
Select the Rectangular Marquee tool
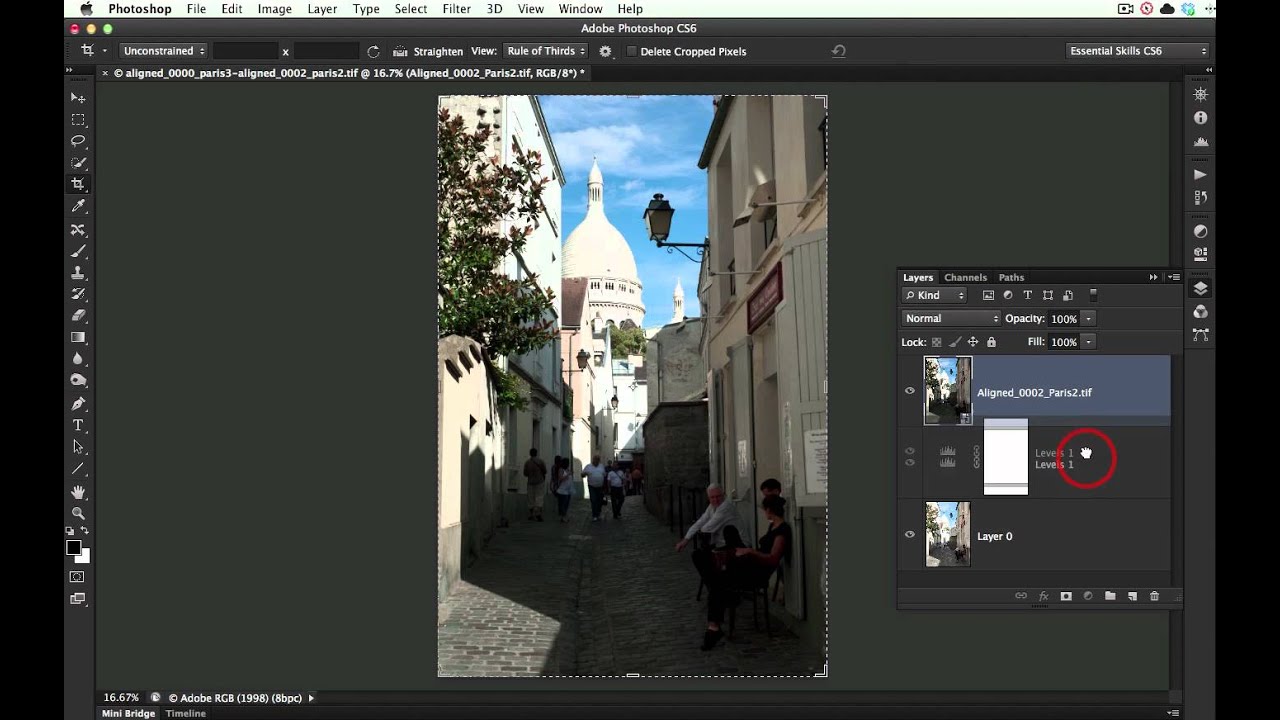(x=78, y=119)
